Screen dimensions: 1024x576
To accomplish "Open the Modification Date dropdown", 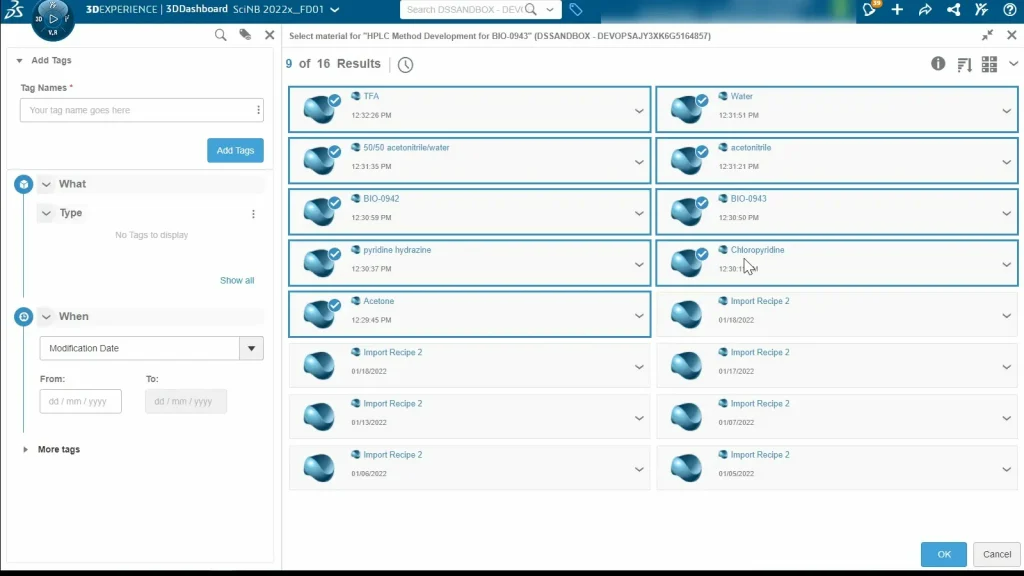I will [x=251, y=348].
